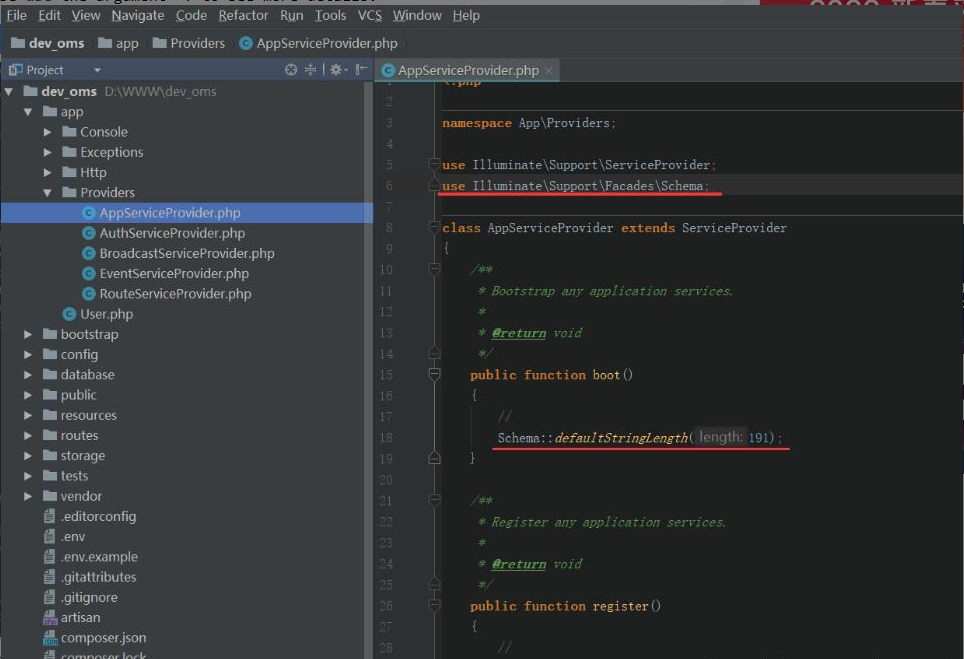Select EventServiceProvider.php in project tree
964x659 pixels.
pos(174,274)
